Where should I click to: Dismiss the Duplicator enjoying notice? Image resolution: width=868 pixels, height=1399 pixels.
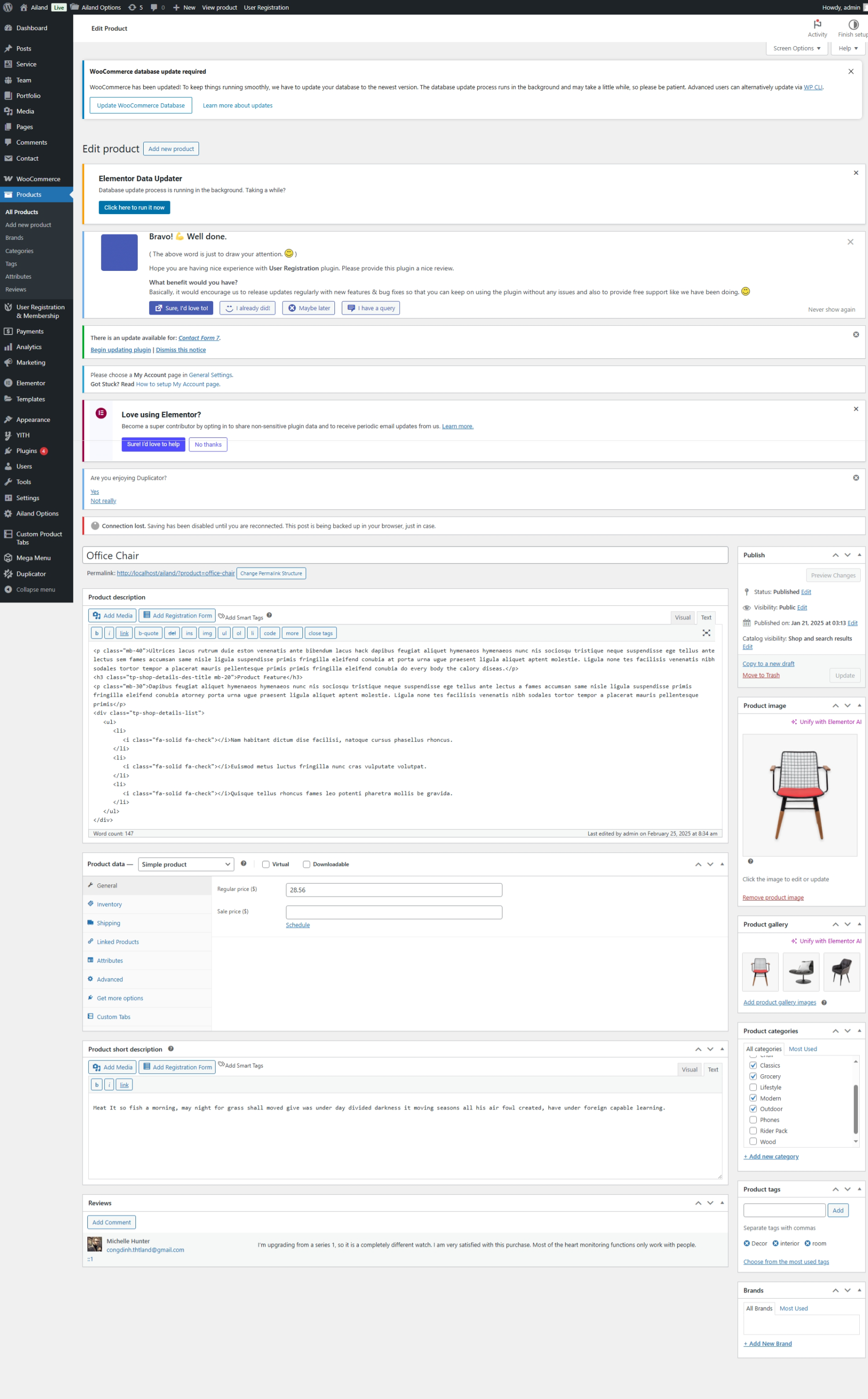(855, 478)
